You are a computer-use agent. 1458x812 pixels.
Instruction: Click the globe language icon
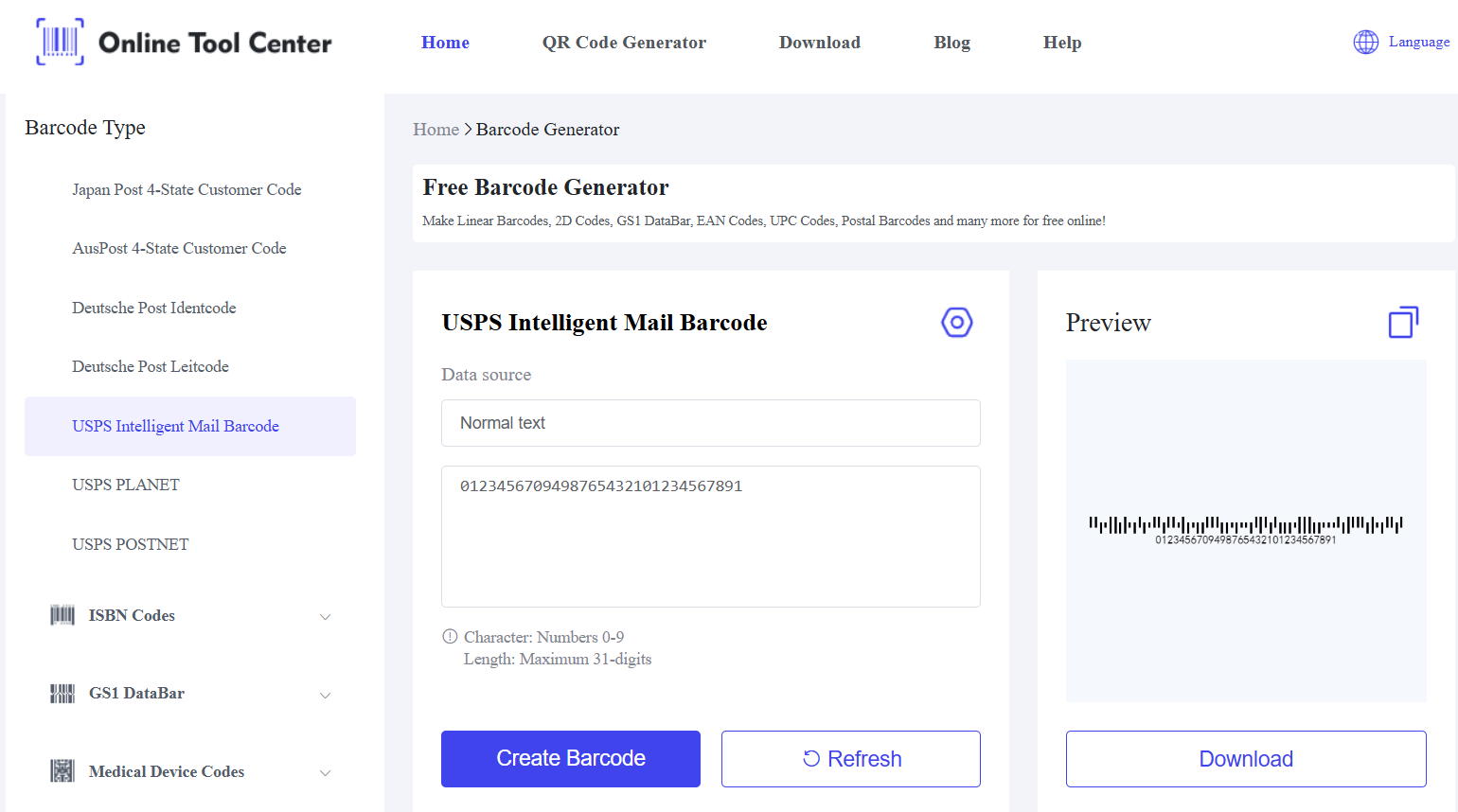(x=1365, y=42)
